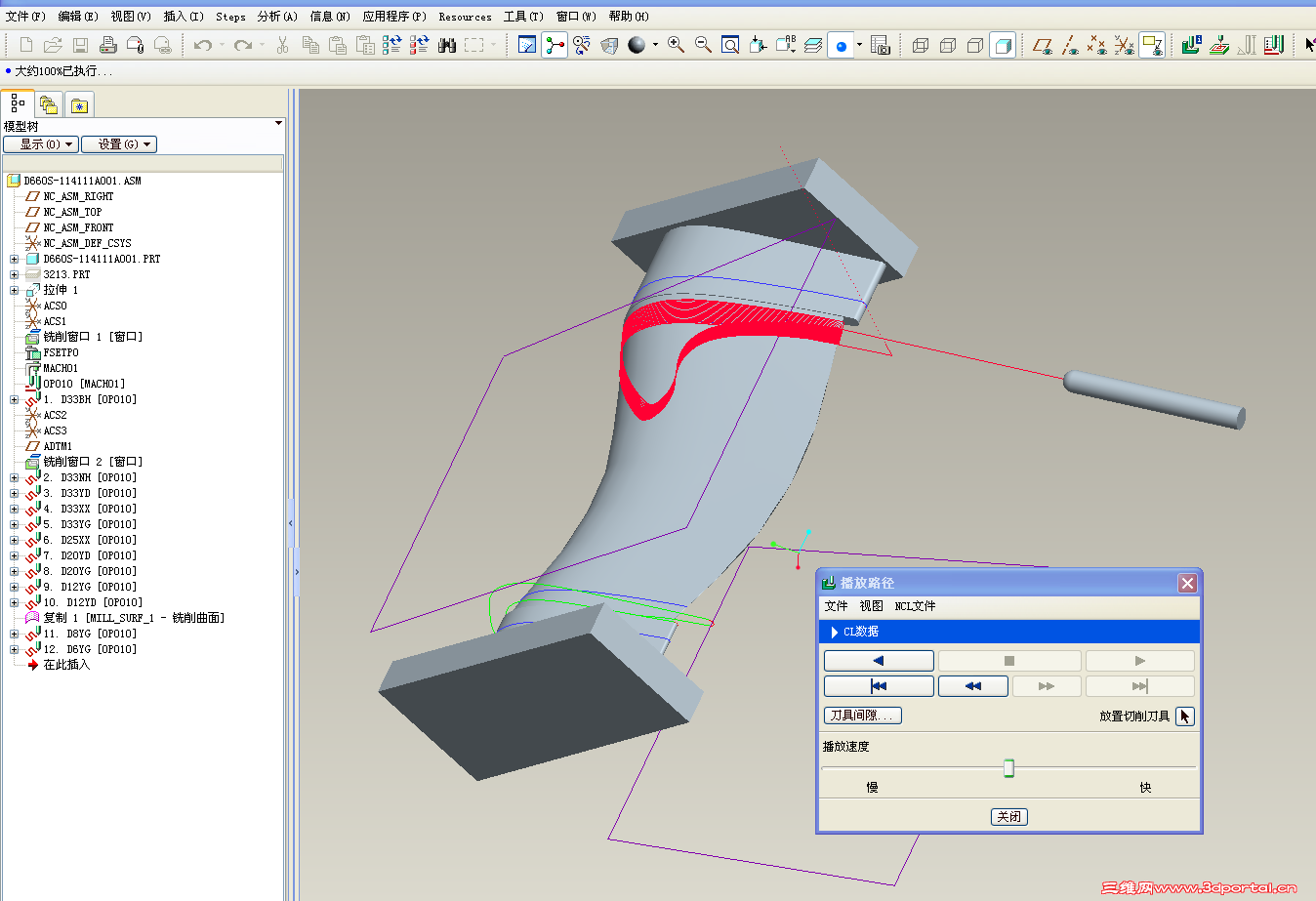
Task: Click the zoom in magnifier icon
Action: [676, 45]
